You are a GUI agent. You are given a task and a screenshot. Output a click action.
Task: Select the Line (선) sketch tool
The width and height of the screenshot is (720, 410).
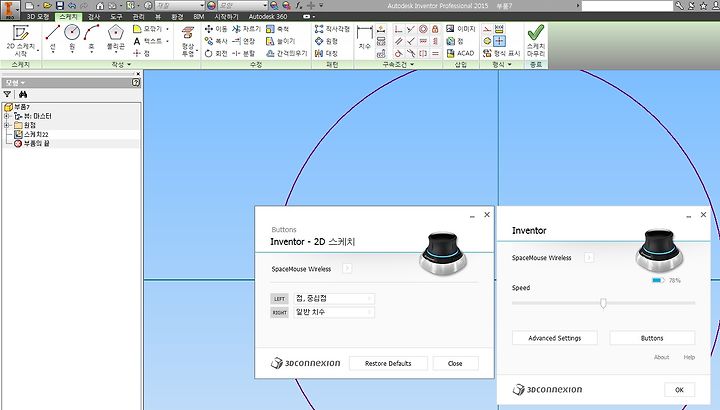coord(53,38)
